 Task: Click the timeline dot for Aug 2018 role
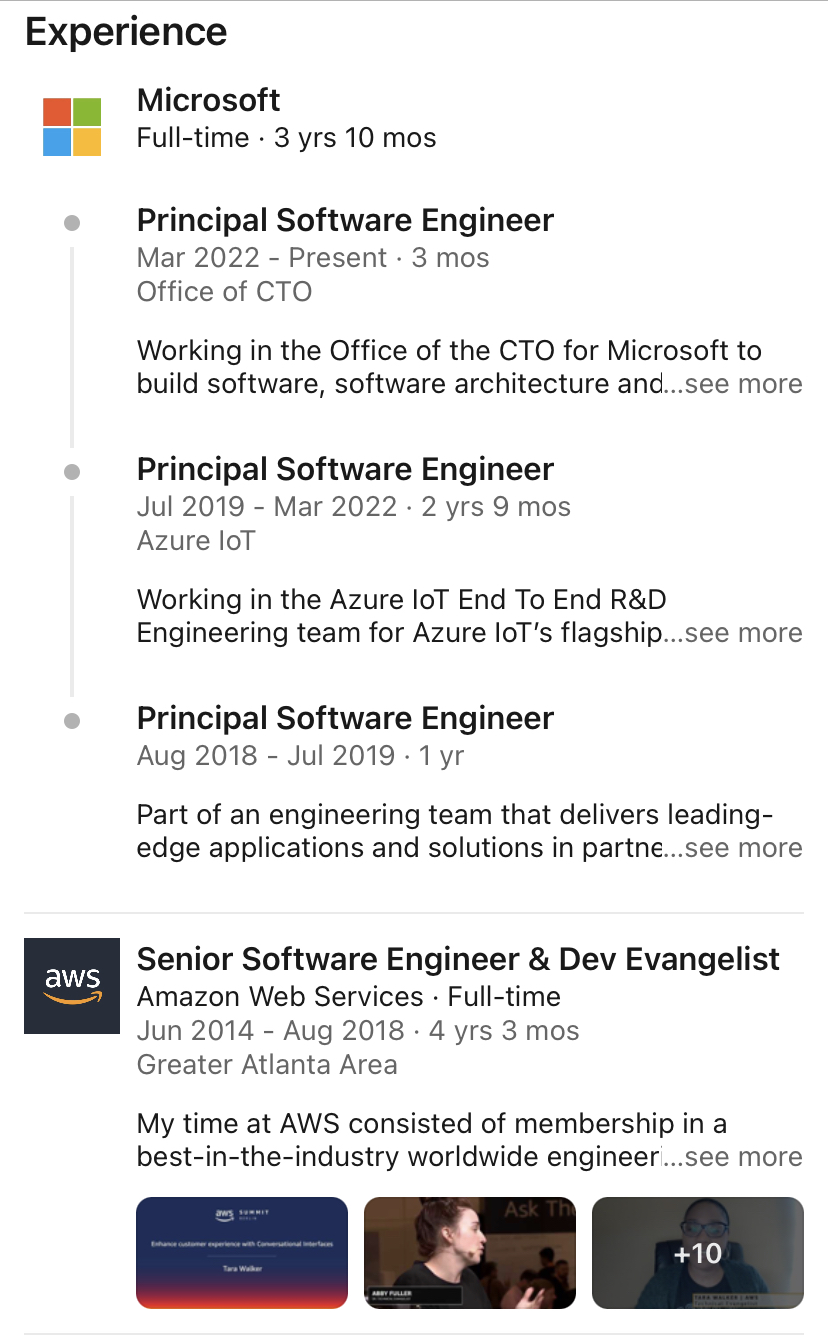tap(72, 721)
